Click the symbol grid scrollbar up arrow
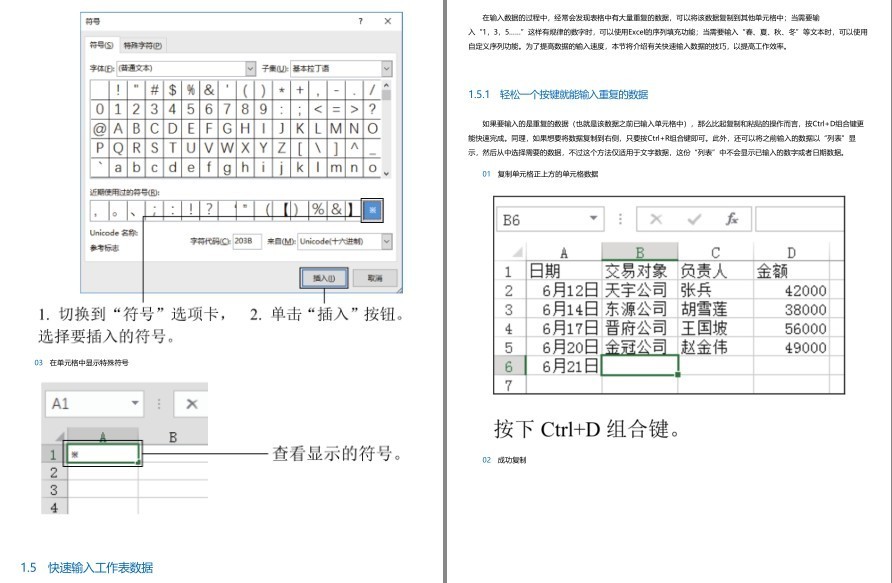The image size is (892, 583). coord(387,85)
